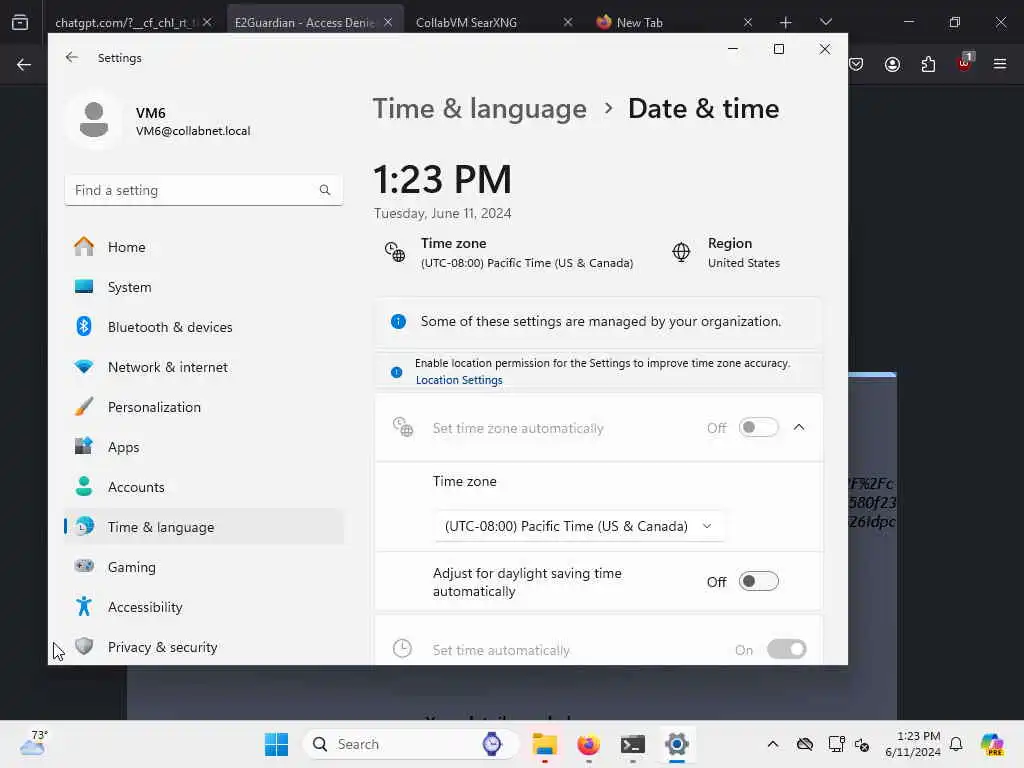Viewport: 1024px width, 768px height.
Task: Open Privacy & security category
Action: coord(204,647)
